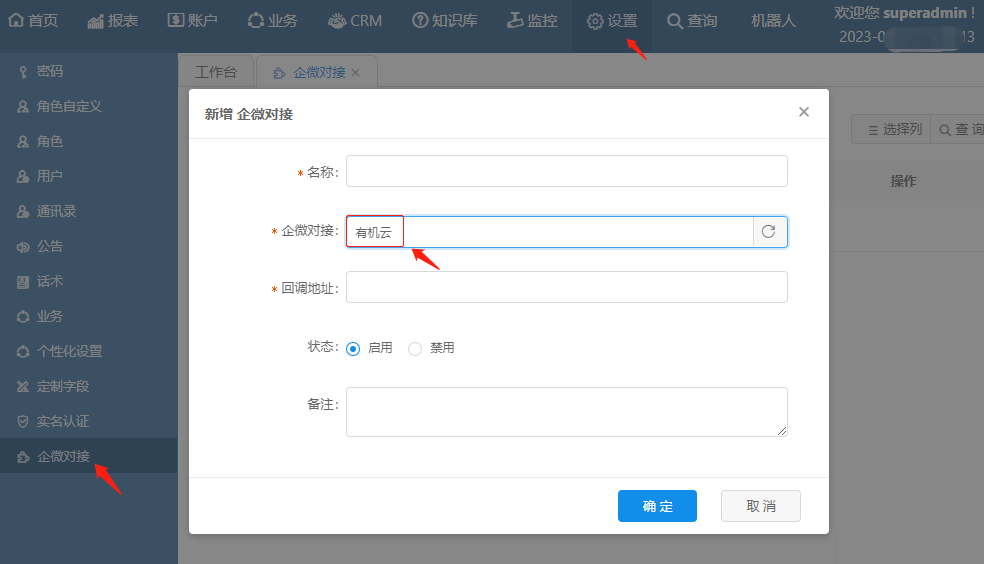The height and width of the screenshot is (564, 984).
Task: Click the refresh icon in 企微对接 field
Action: tap(769, 231)
